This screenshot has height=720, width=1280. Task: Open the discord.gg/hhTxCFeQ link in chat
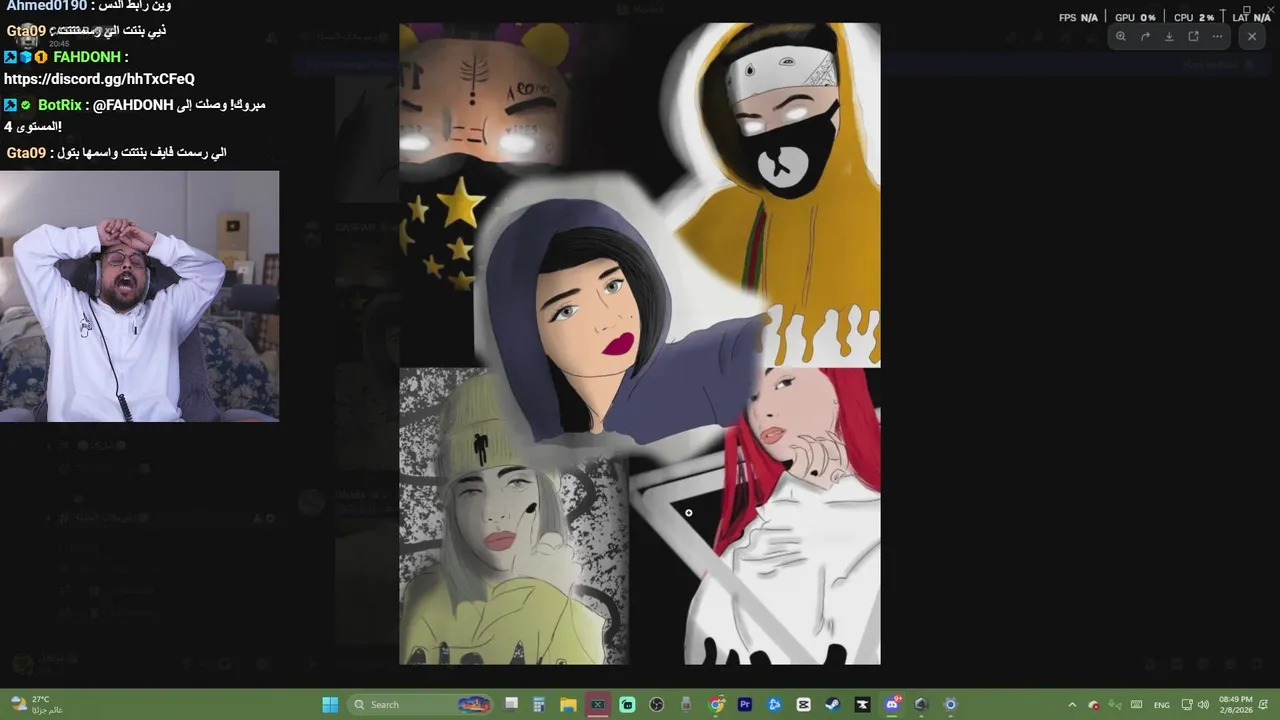(99, 79)
